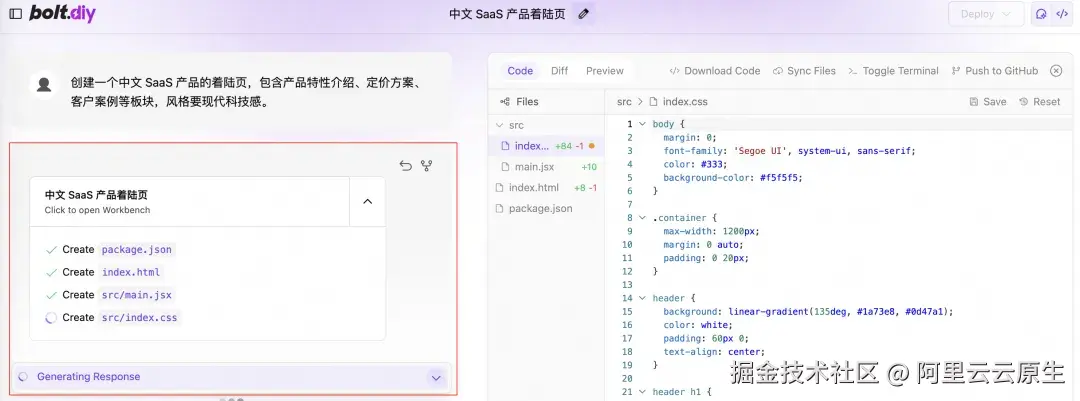Save the current file

pyautogui.click(x=988, y=101)
